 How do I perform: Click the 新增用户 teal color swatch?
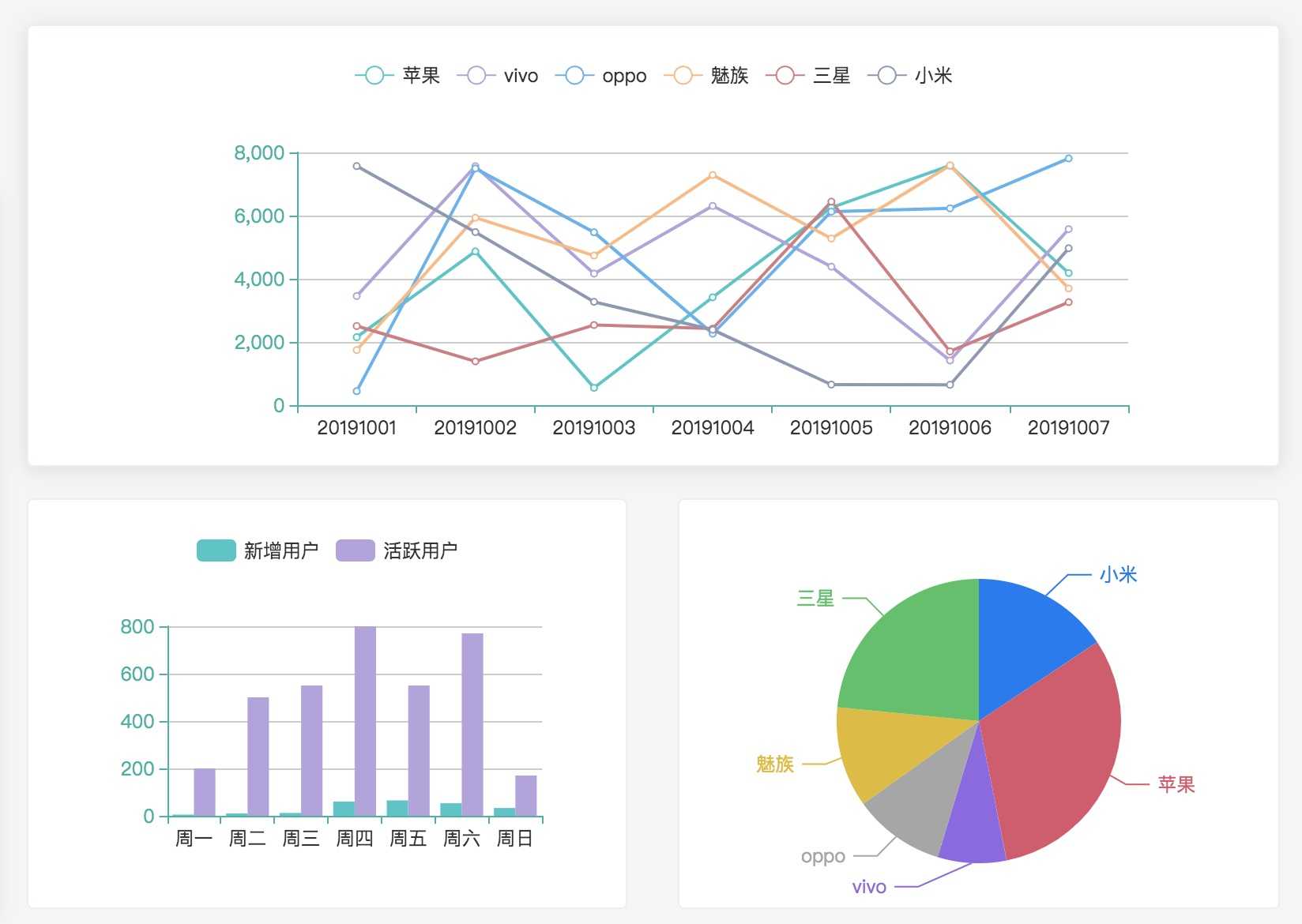tap(216, 550)
